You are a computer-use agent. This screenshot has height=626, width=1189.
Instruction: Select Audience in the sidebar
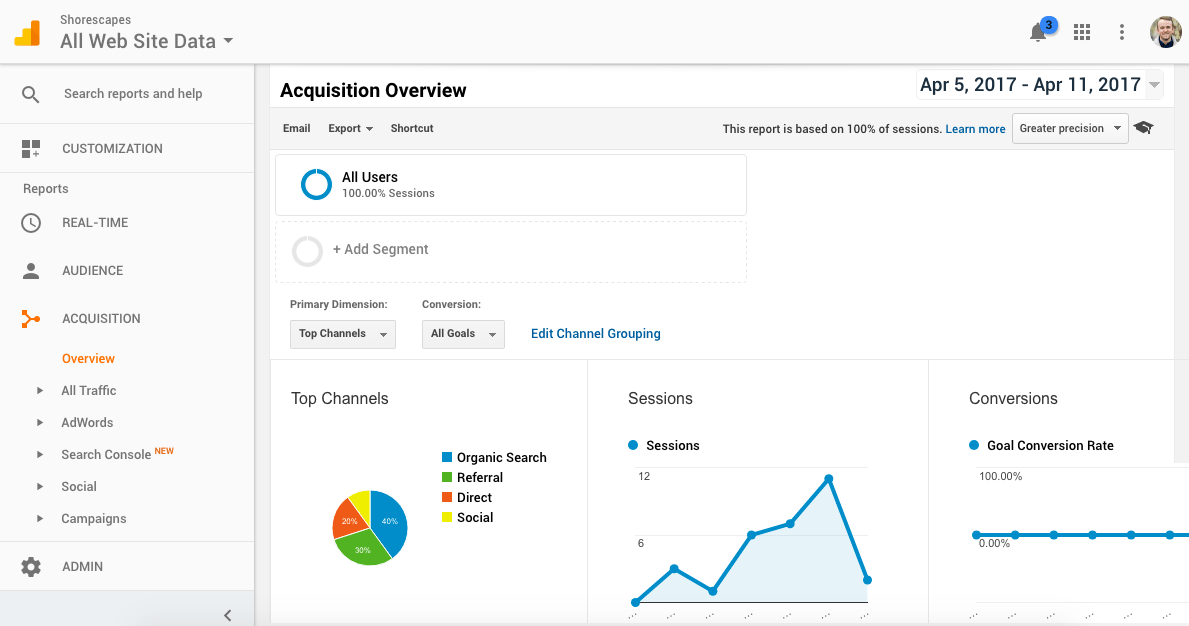coord(92,271)
